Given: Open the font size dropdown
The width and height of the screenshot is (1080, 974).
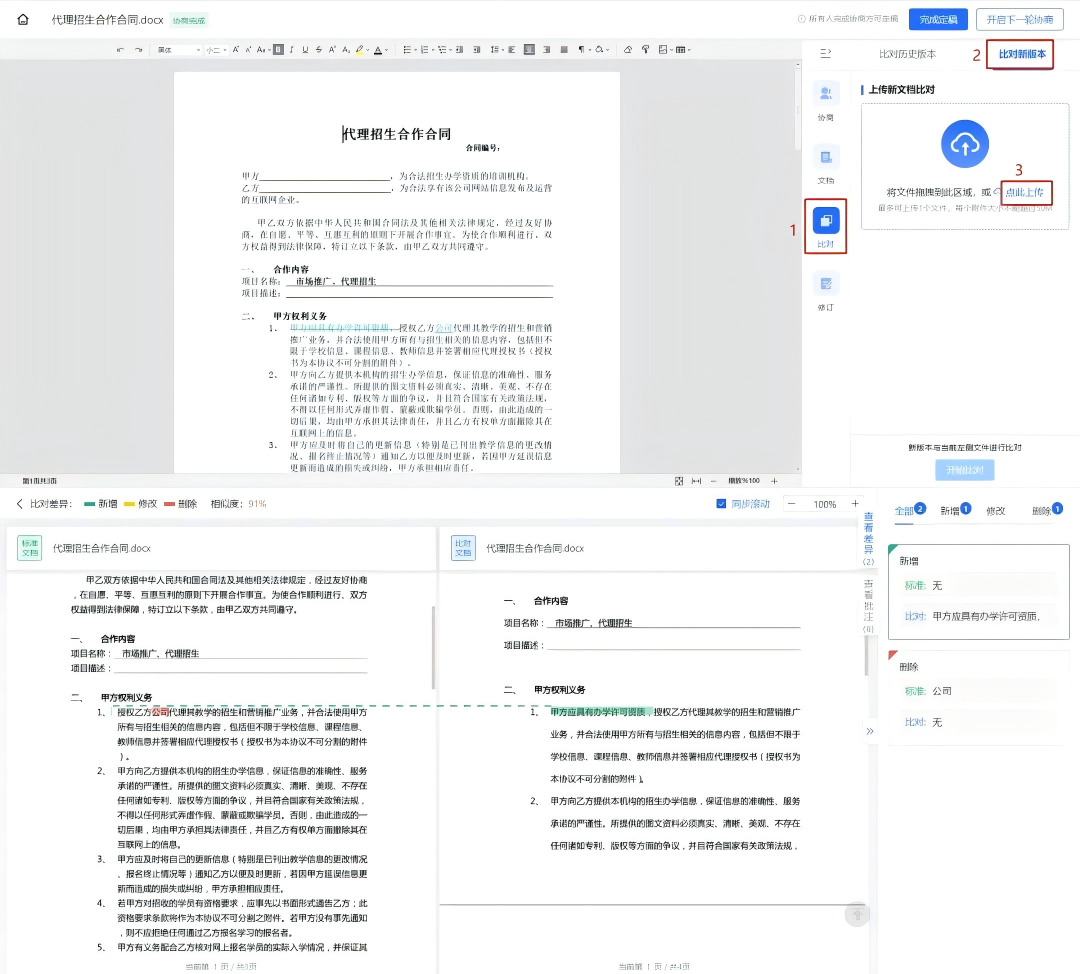Looking at the screenshot, I should pos(217,49).
